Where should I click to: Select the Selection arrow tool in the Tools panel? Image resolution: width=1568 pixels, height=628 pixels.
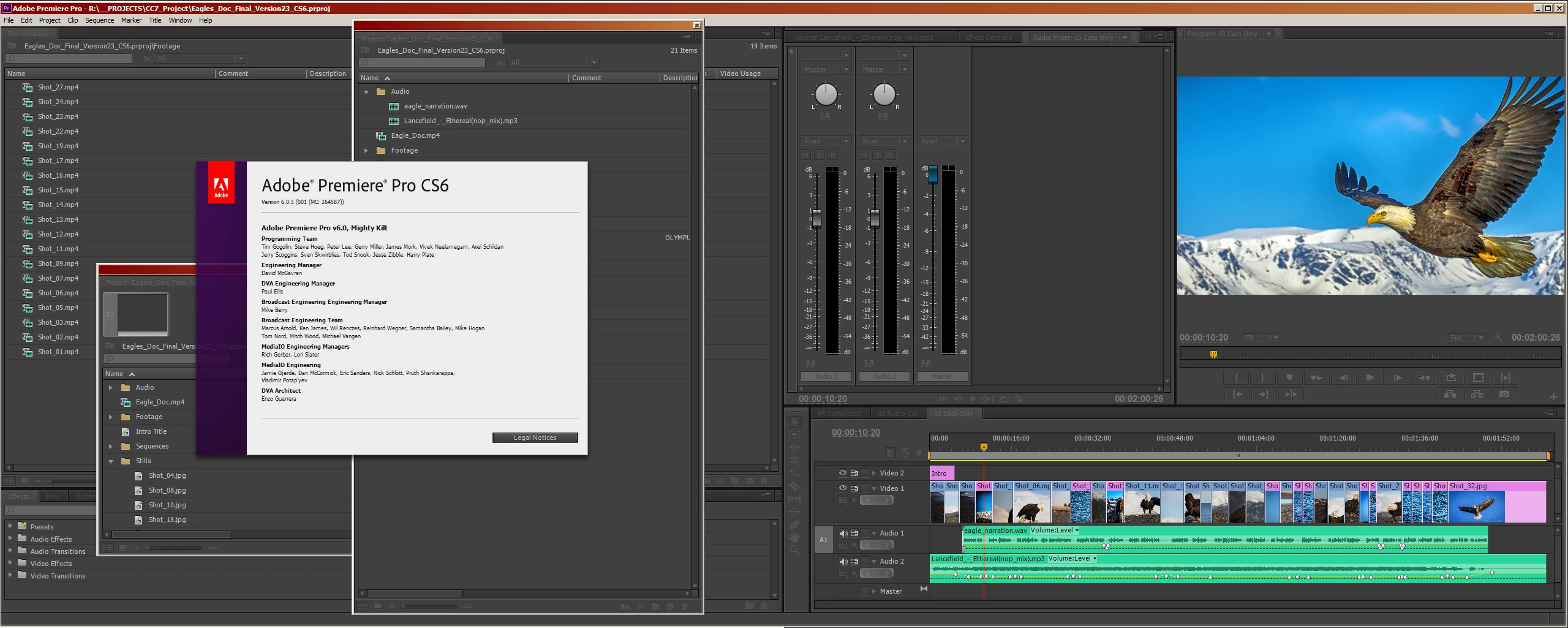tap(794, 422)
